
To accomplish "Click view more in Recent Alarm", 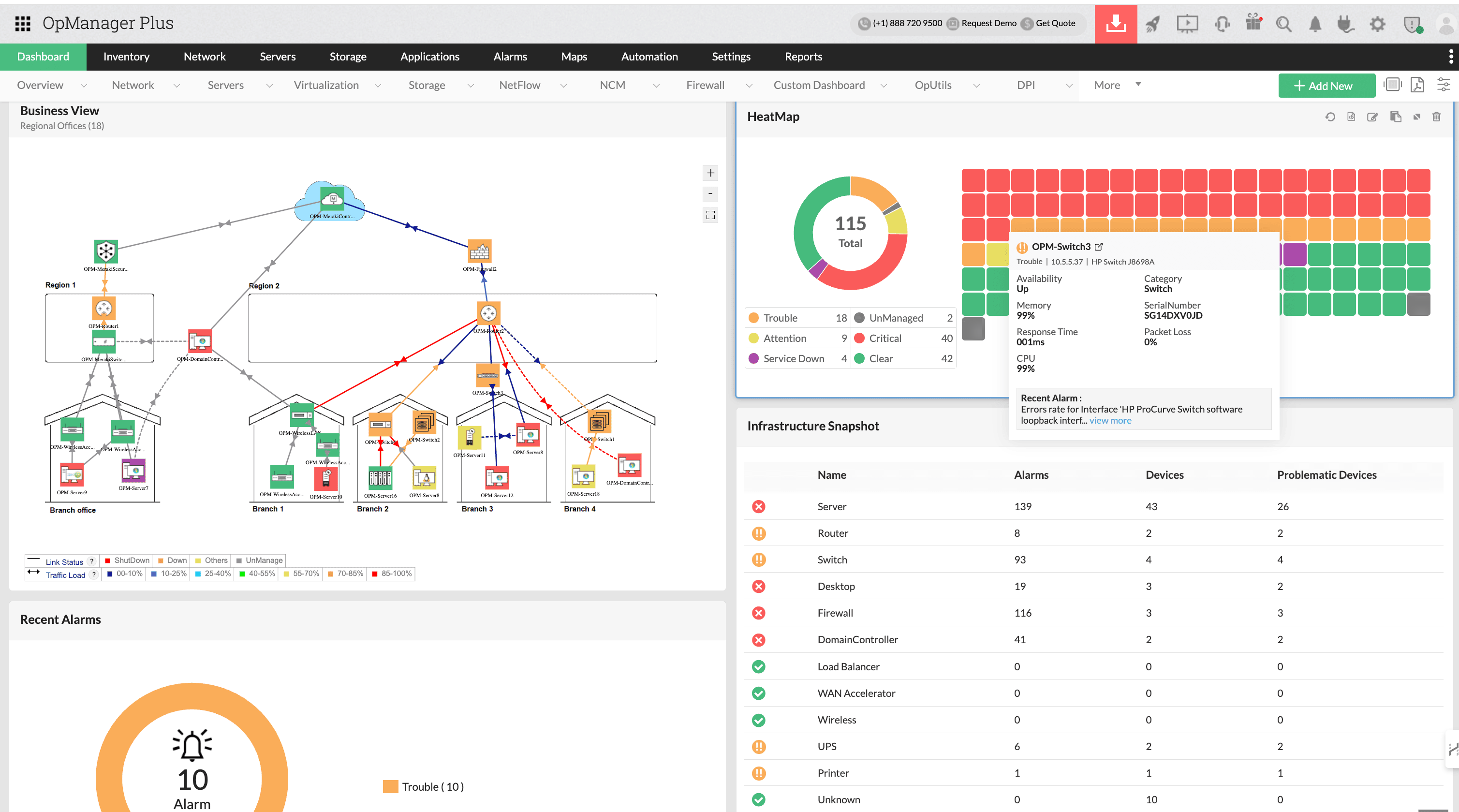I will coord(1110,420).
